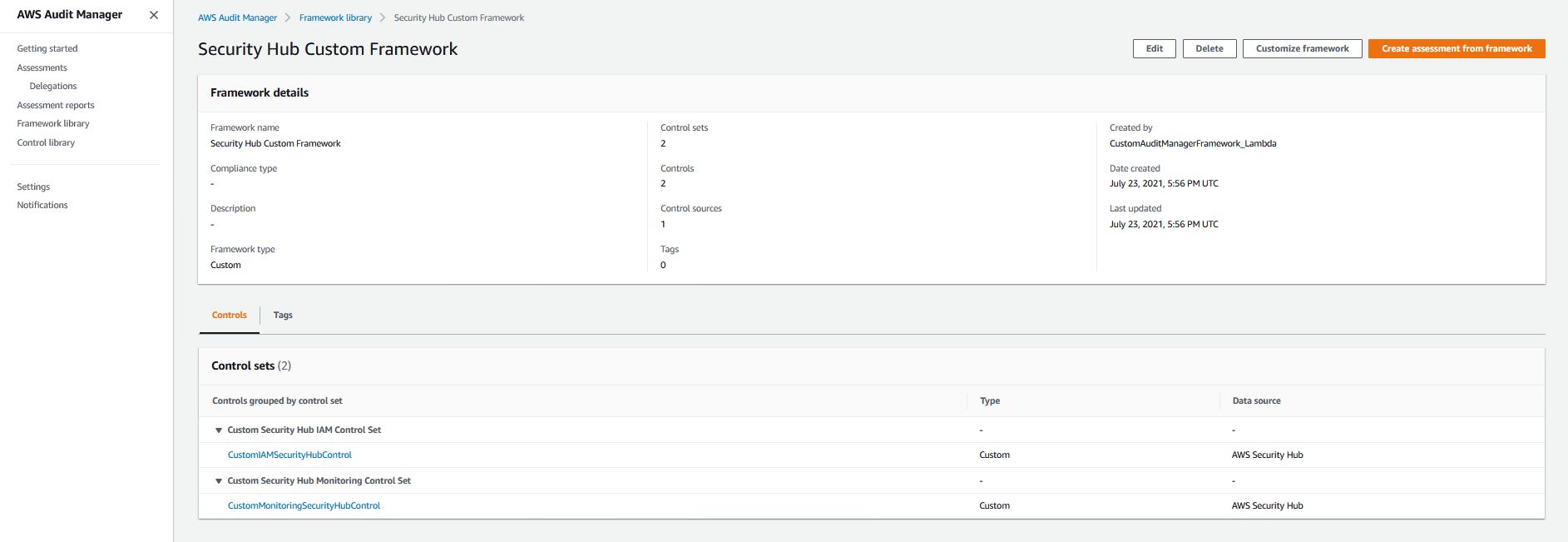Click the Edit button
Image resolution: width=1568 pixels, height=542 pixels.
pos(1155,48)
